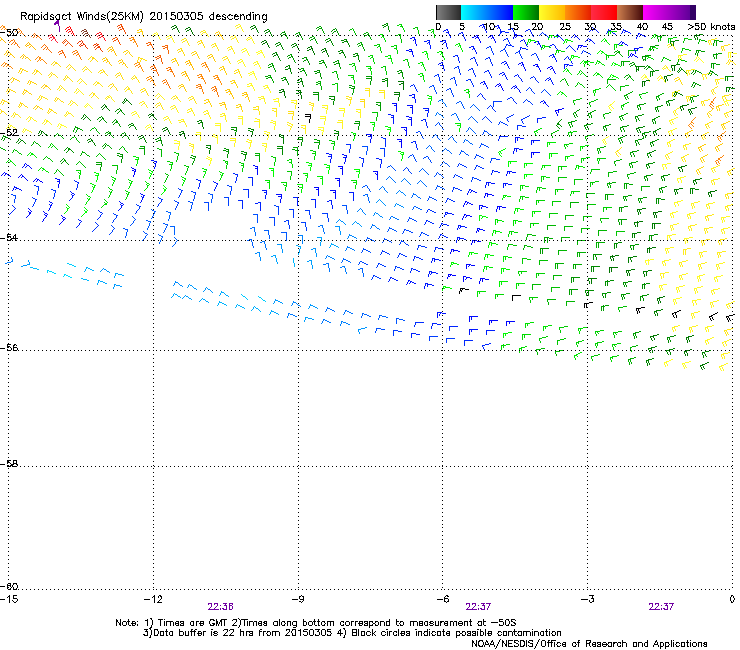Click the longitude axis label '-6'

coord(443,599)
